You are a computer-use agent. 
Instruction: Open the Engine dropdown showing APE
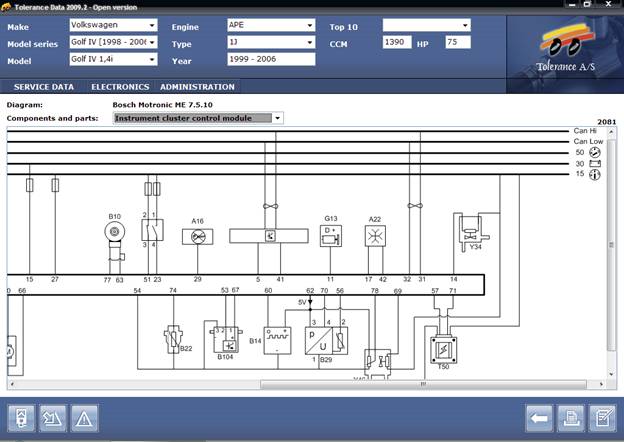click(x=271, y=25)
